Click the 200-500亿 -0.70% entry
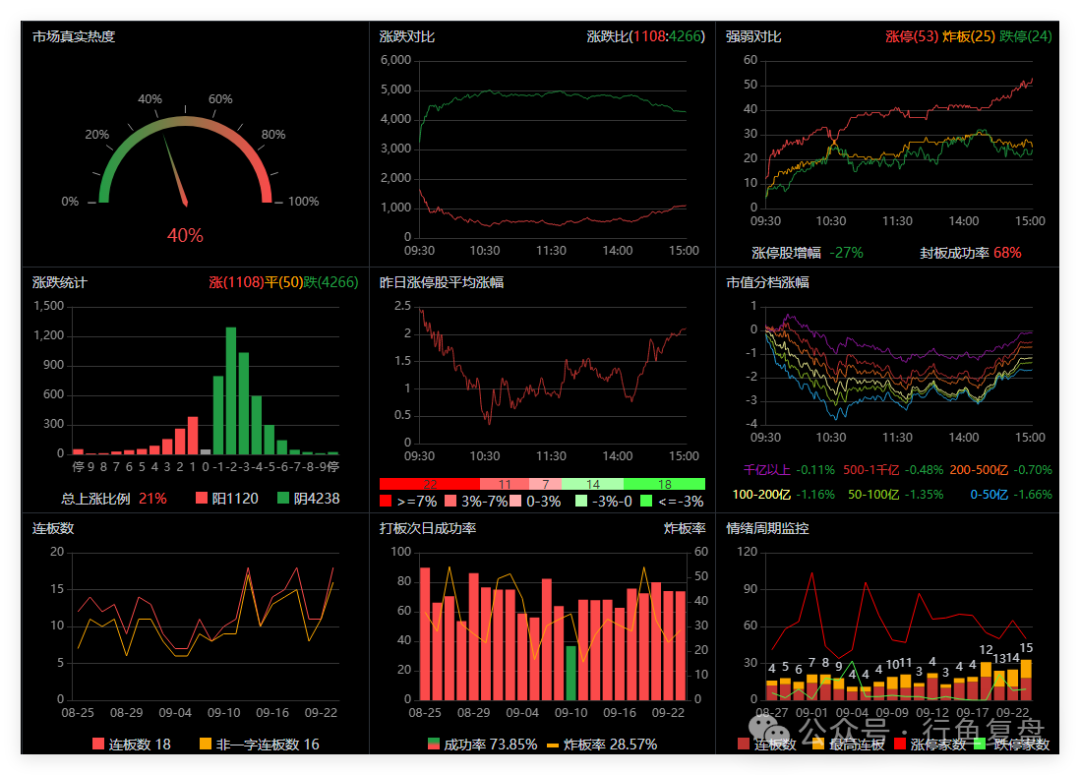This screenshot has height=775, width=1080. tap(1001, 470)
